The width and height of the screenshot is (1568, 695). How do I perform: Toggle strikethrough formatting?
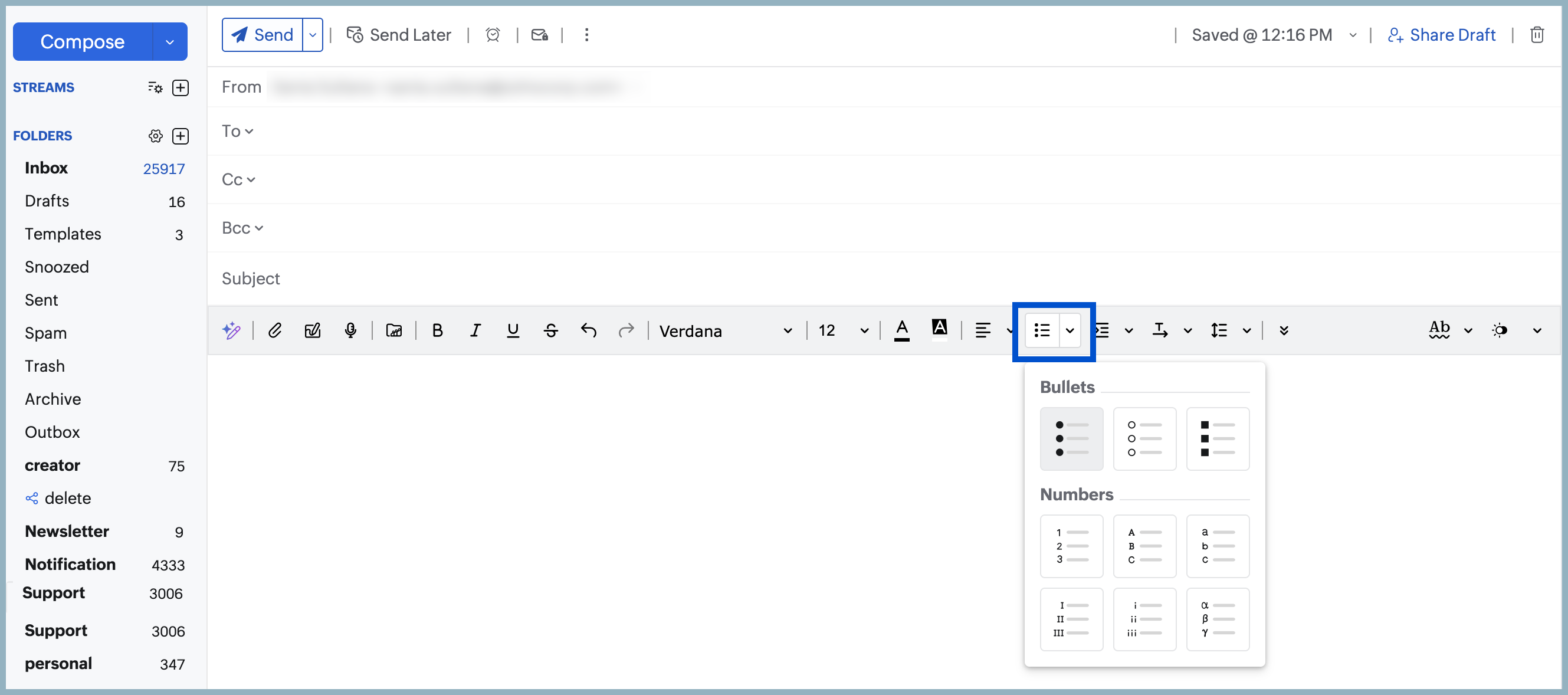pos(551,330)
